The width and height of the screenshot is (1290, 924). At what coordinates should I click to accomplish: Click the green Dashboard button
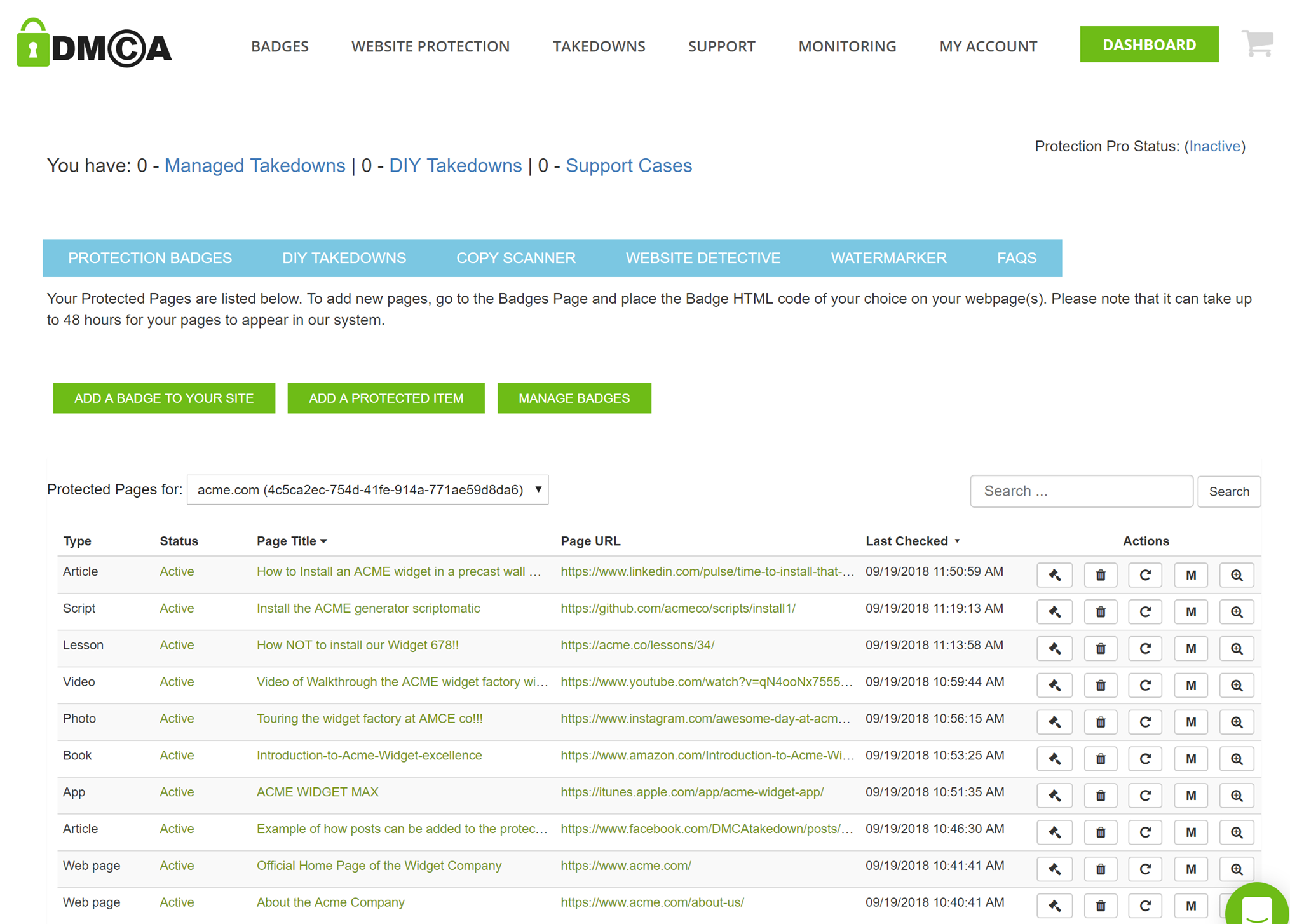pos(1148,44)
